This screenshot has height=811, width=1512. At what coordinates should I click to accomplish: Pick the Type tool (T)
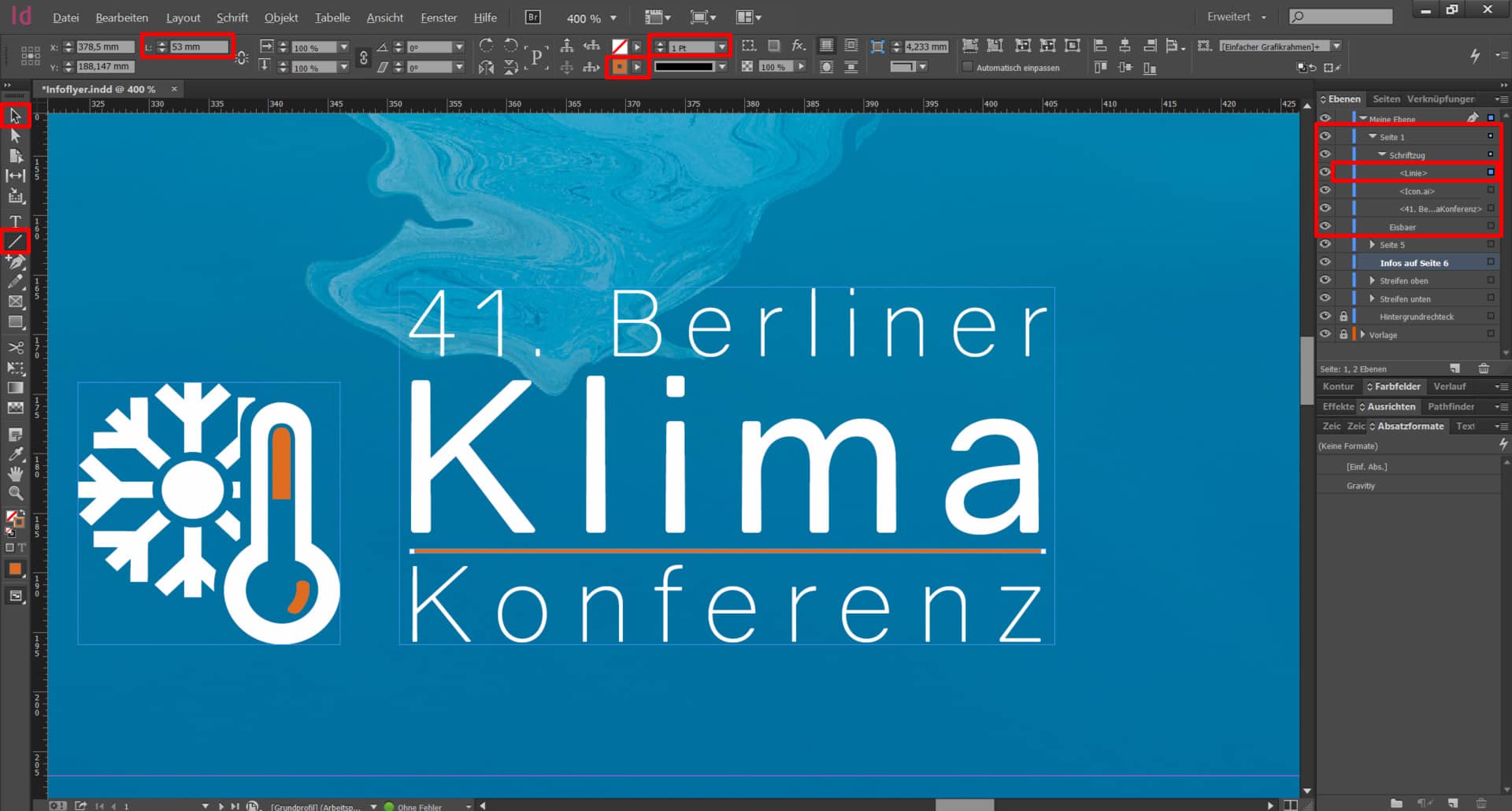[x=15, y=220]
